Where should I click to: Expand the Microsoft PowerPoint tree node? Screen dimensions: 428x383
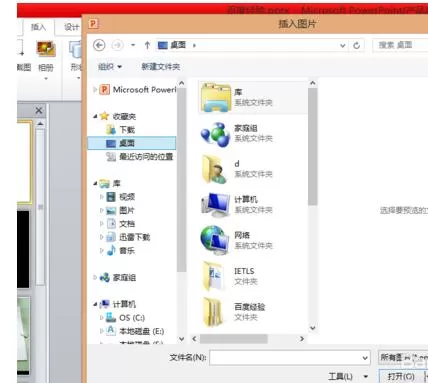tap(95, 89)
